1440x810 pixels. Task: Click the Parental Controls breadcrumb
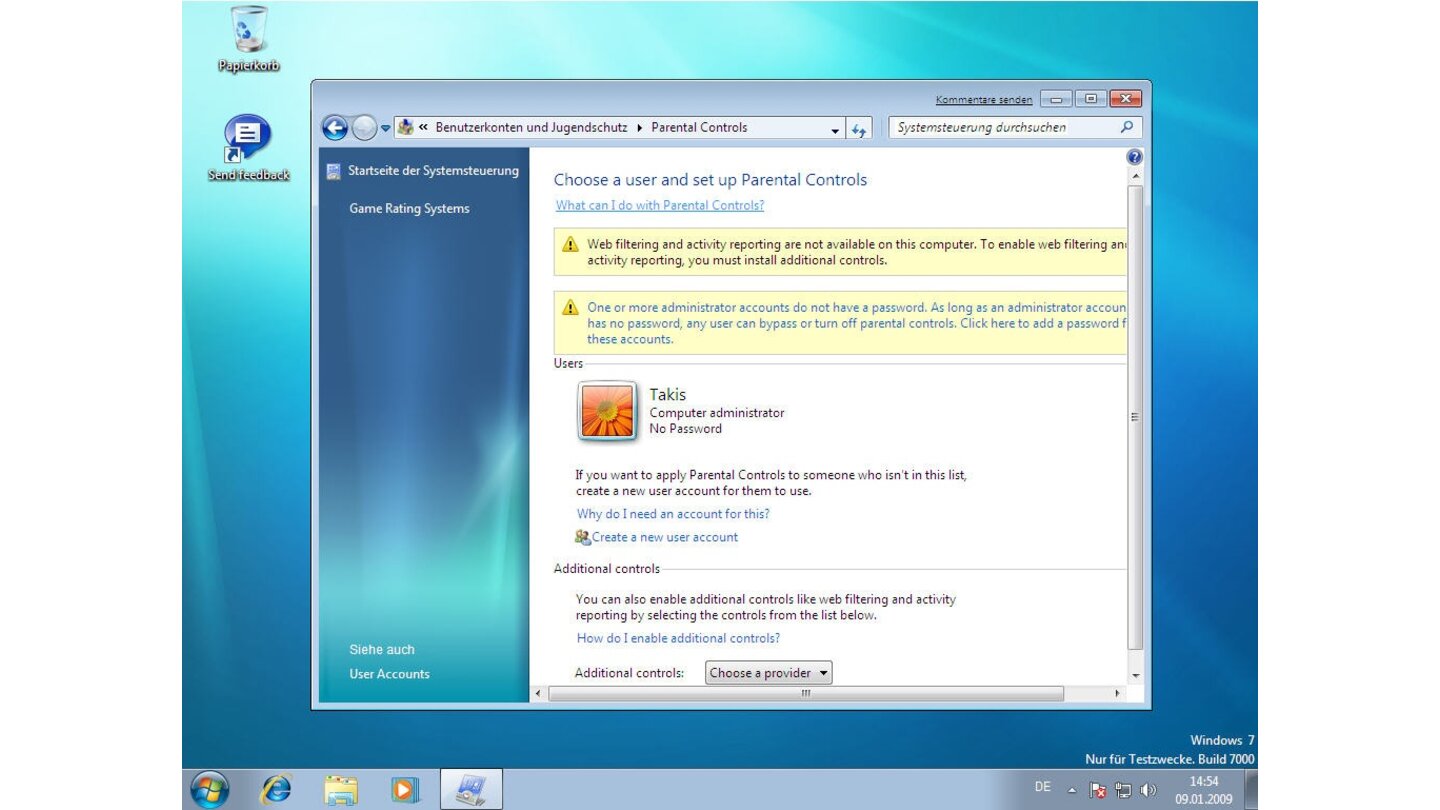click(699, 128)
